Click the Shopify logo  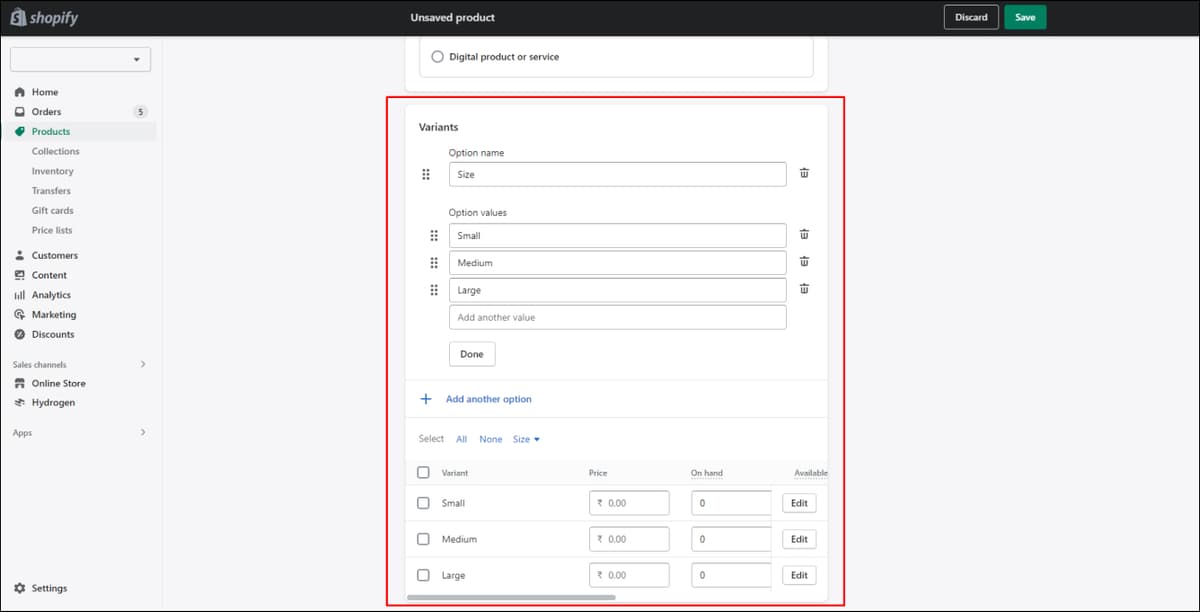[44, 17]
